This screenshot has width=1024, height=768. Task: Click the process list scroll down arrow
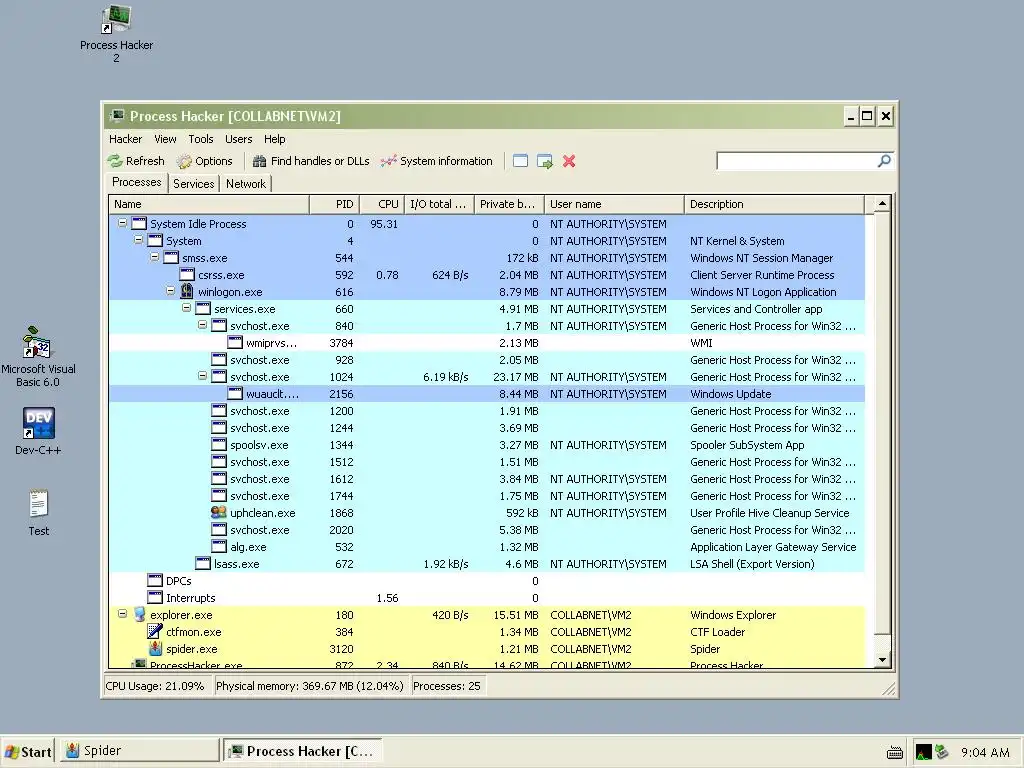(882, 660)
